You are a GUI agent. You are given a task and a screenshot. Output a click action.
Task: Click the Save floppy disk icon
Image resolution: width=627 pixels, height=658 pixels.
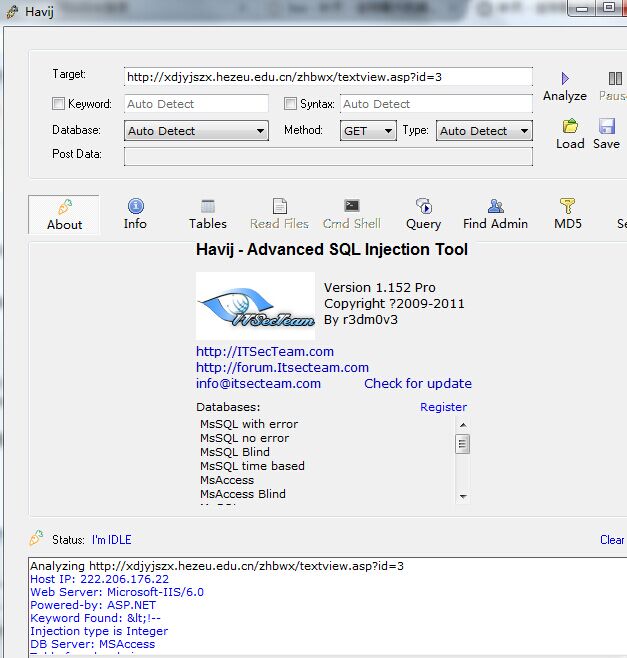(x=607, y=126)
